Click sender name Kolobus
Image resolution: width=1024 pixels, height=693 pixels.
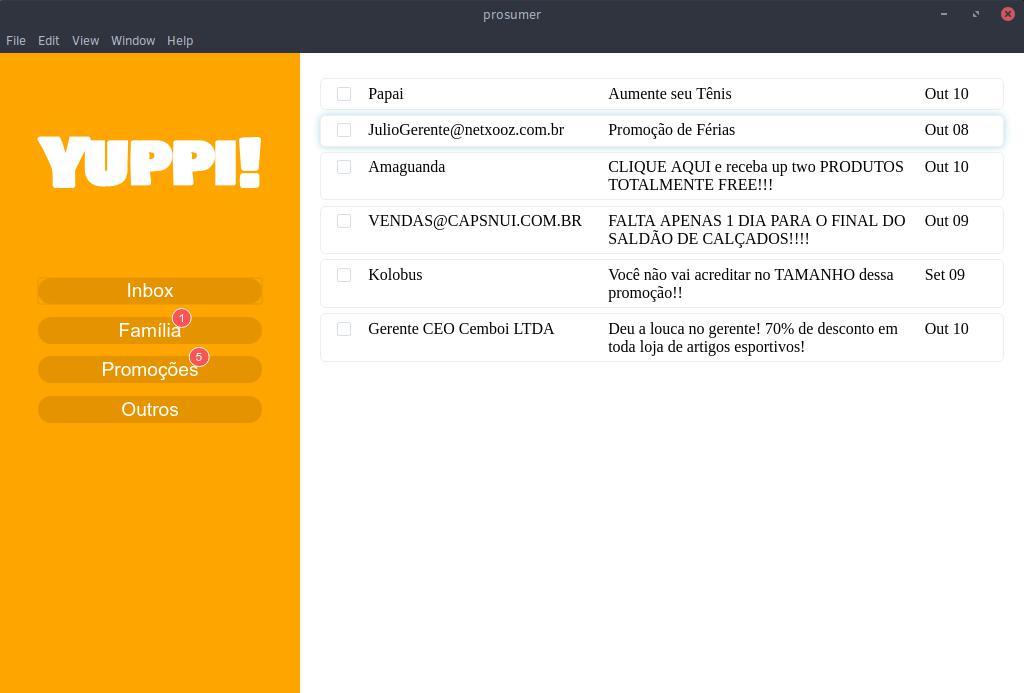pos(395,275)
